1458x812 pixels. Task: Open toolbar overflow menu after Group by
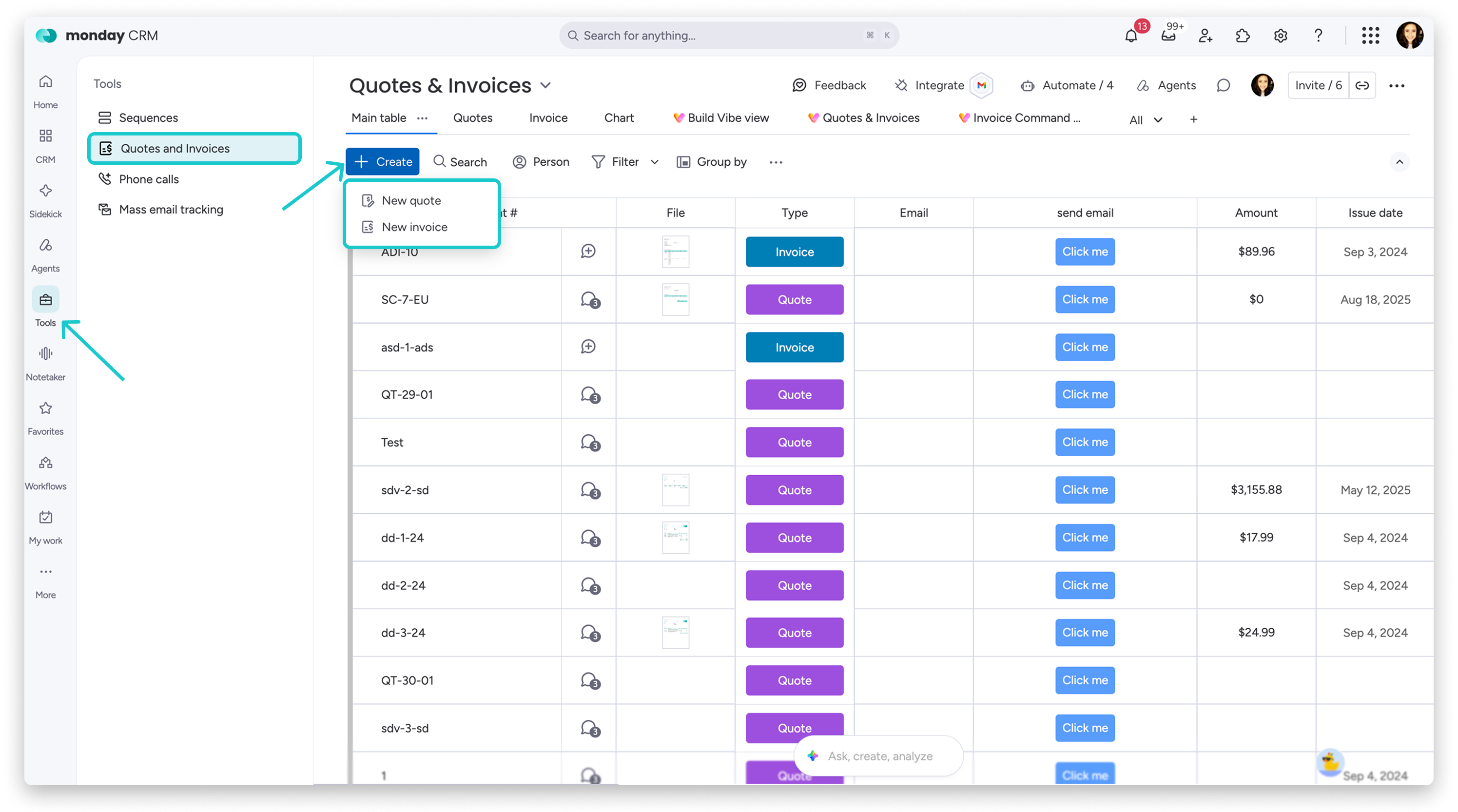[776, 162]
